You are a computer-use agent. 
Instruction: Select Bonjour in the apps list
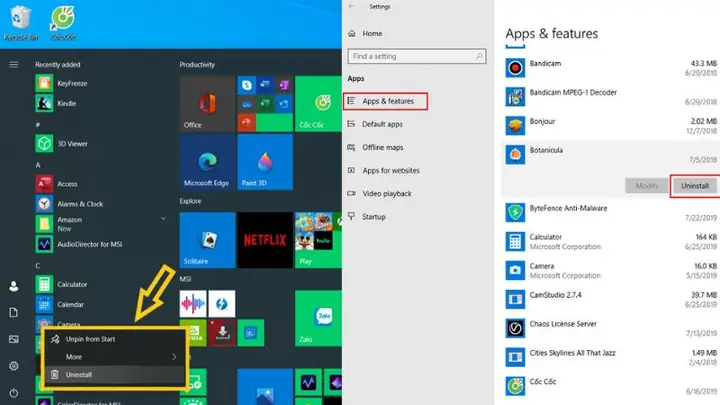pos(610,126)
